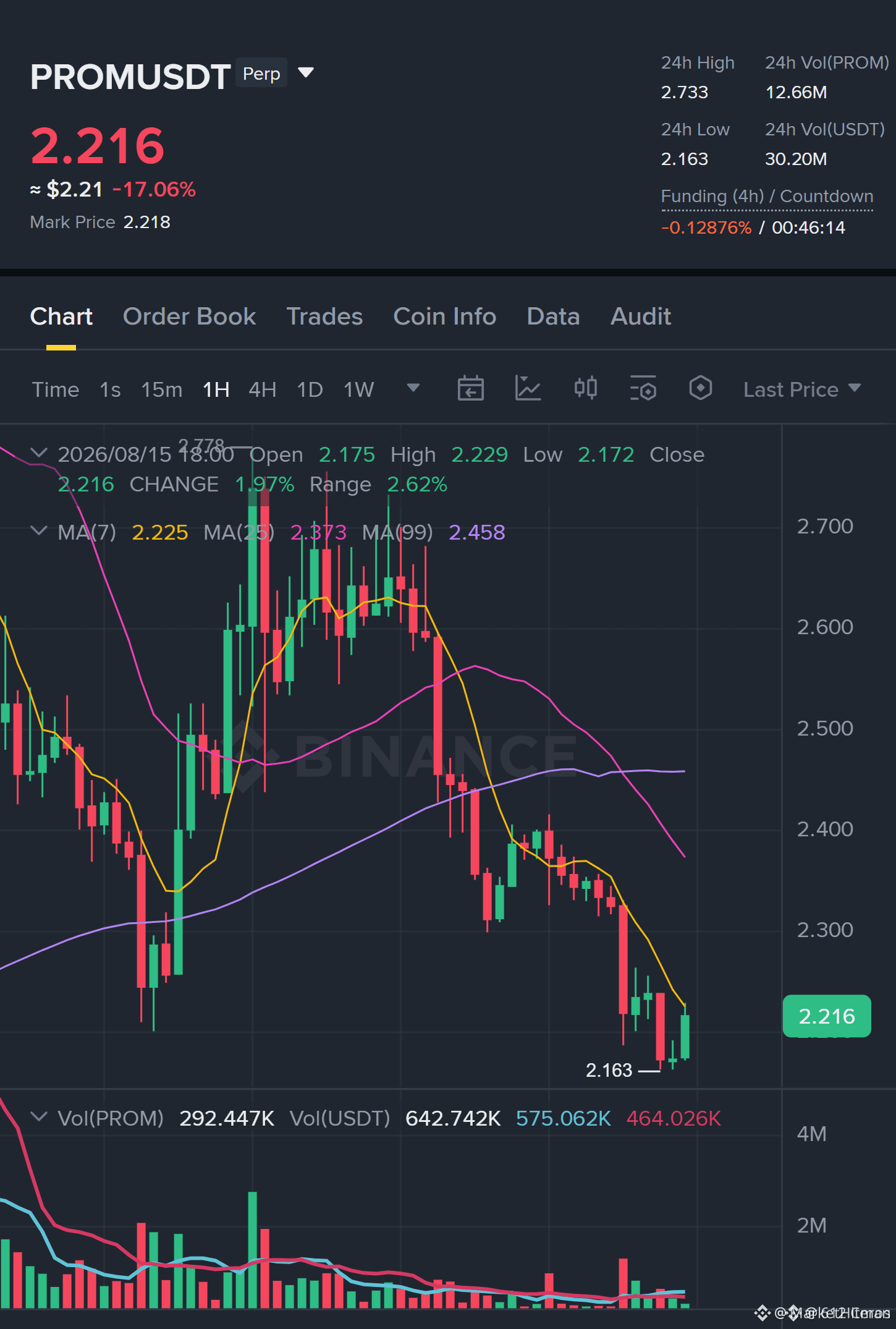Tap the 575.062K volume MA value
The width and height of the screenshot is (896, 1329).
[563, 1118]
